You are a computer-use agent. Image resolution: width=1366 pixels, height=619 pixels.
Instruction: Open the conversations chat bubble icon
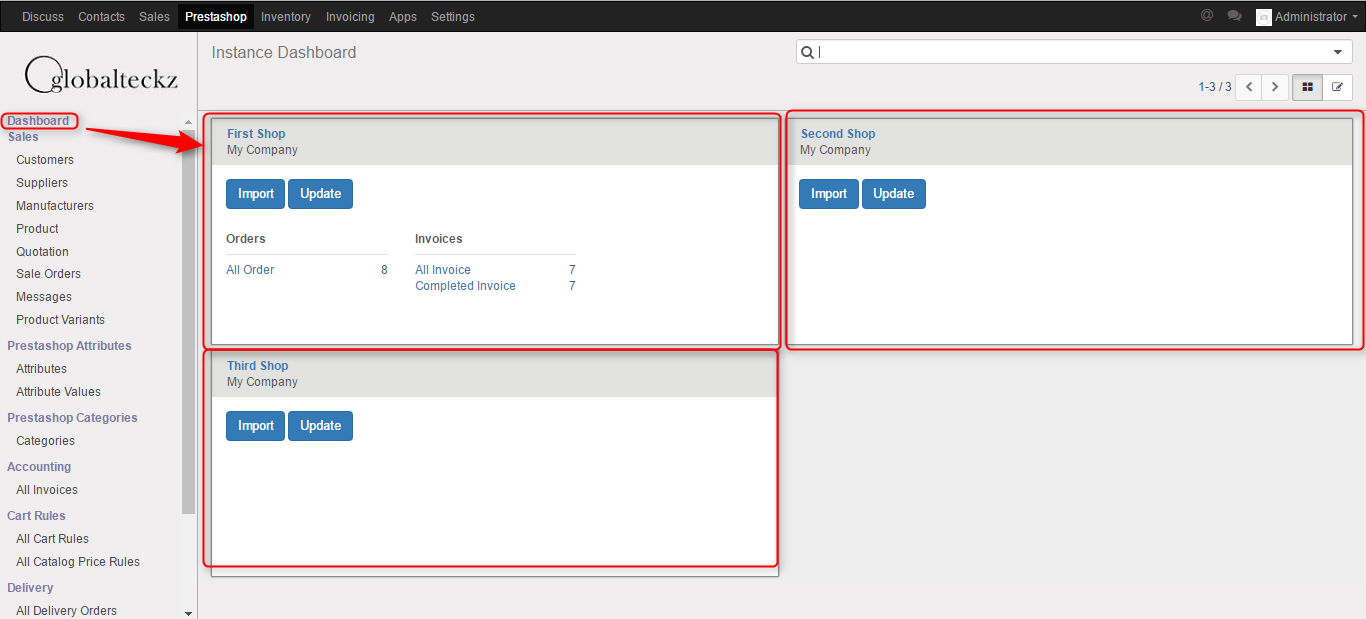[1235, 16]
